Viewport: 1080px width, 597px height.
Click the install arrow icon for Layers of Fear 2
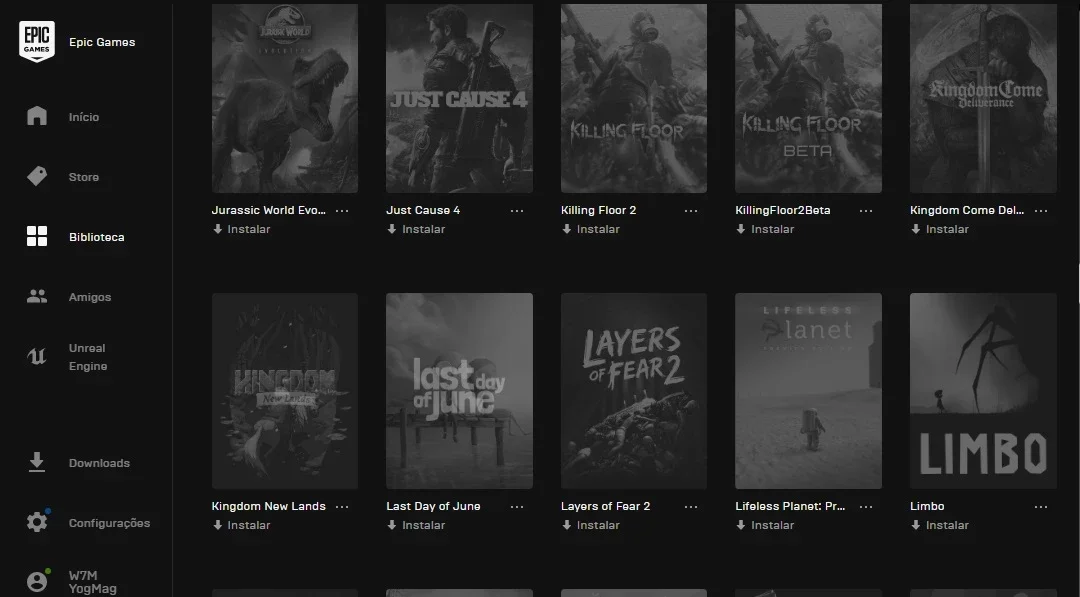(x=567, y=525)
